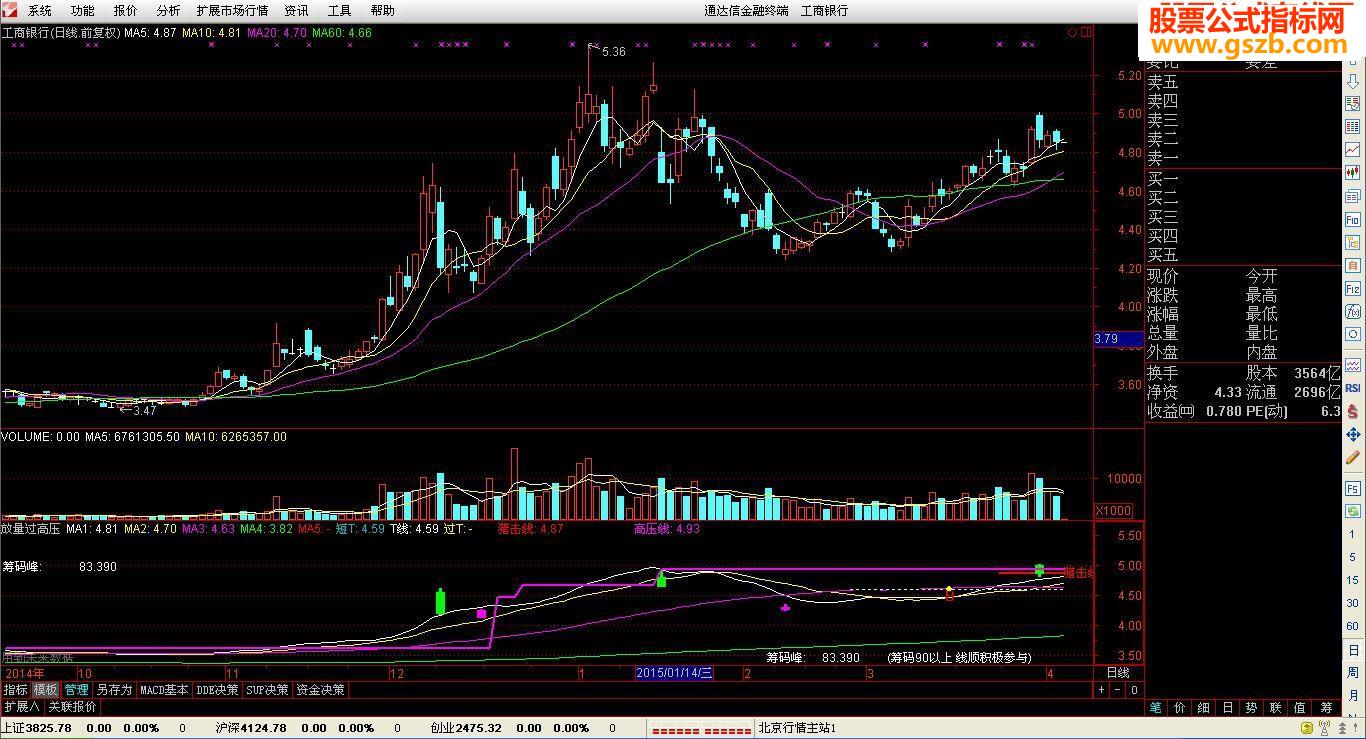Screen dimensions: 1366x739
Task: Click the F10 company info icon
Action: click(x=1353, y=219)
